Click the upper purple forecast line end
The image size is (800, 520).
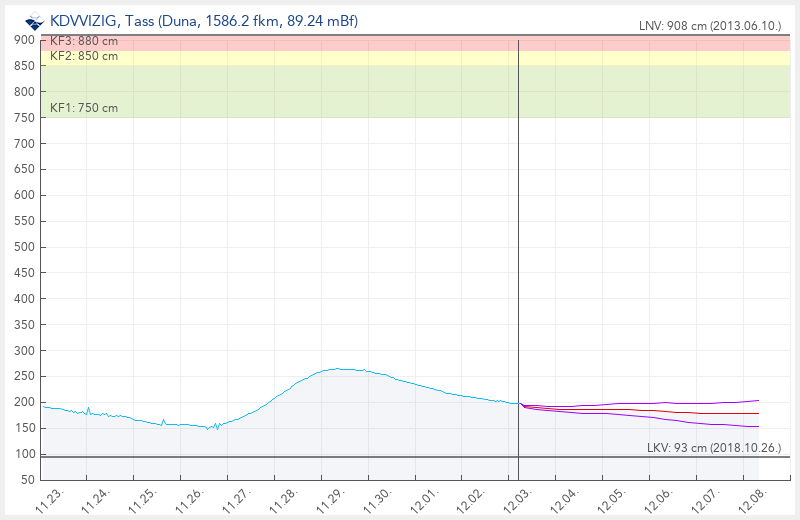tap(757, 400)
